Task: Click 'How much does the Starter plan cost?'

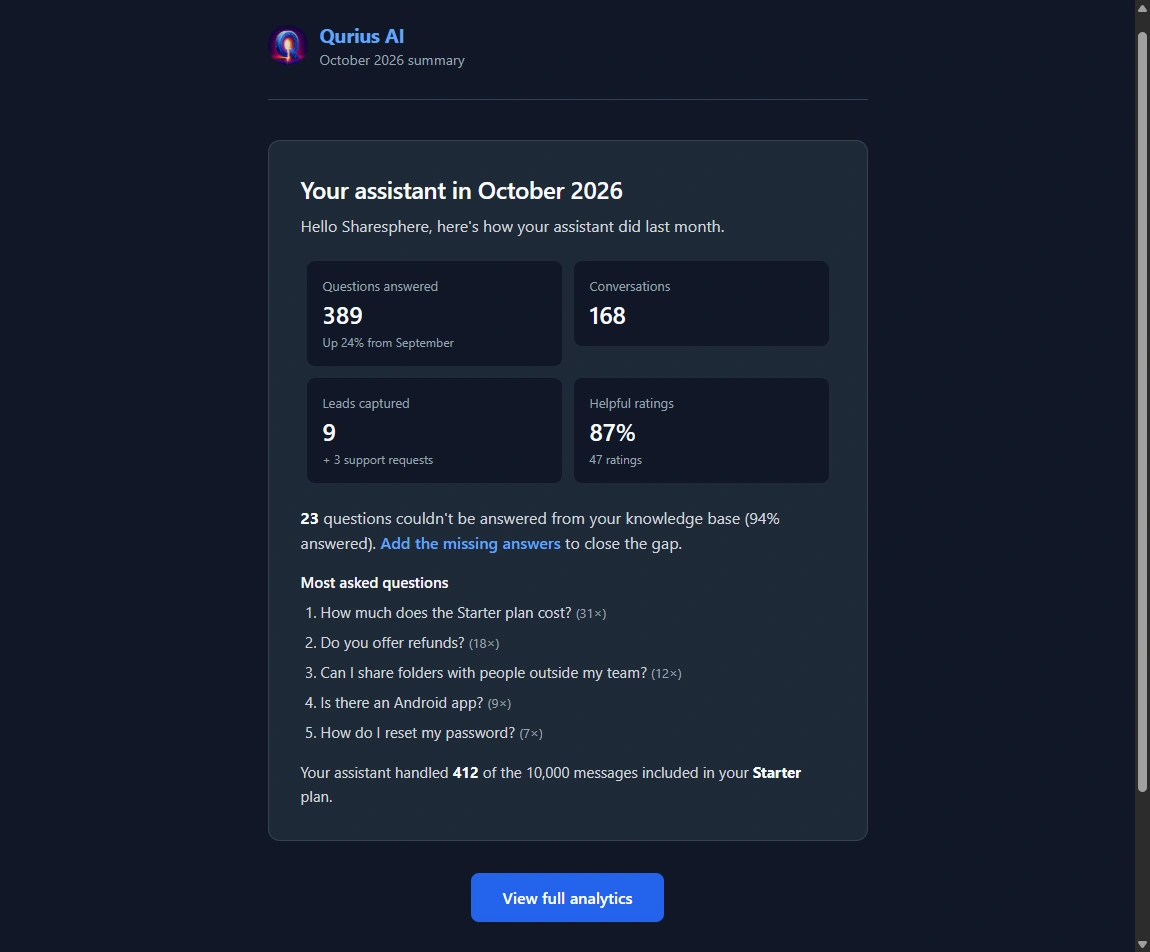Action: tap(445, 612)
